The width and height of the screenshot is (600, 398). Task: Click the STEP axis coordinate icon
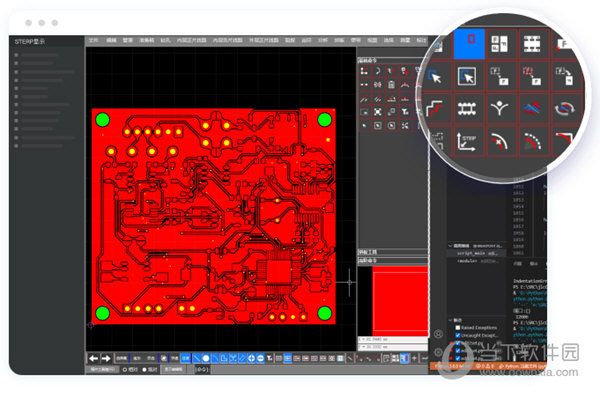pos(467,142)
